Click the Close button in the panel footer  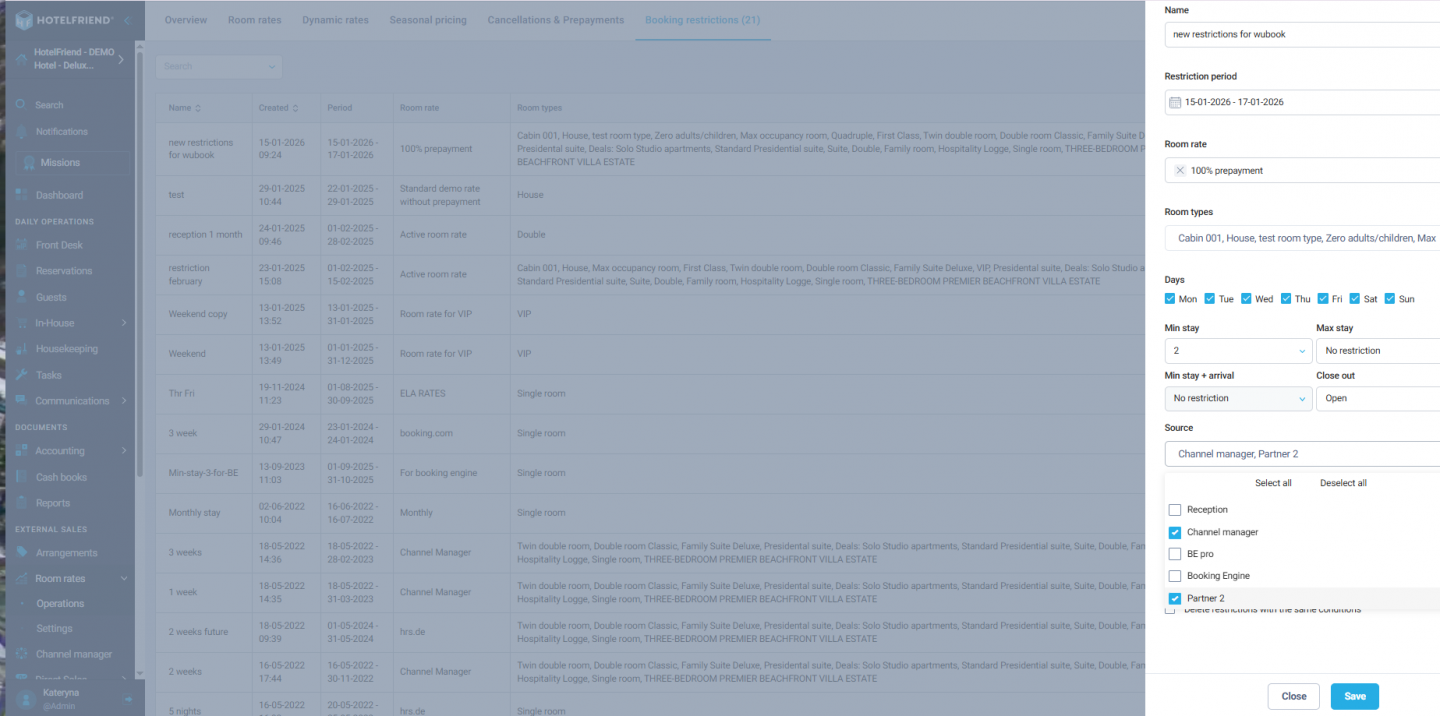tap(1293, 696)
